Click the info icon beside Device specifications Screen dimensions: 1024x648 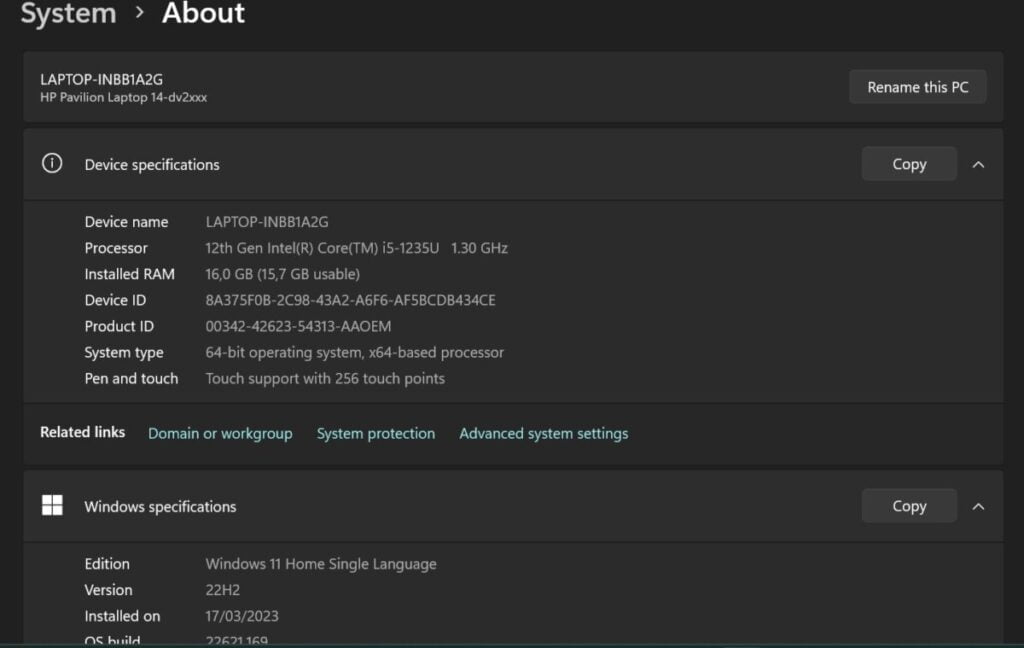coord(51,163)
